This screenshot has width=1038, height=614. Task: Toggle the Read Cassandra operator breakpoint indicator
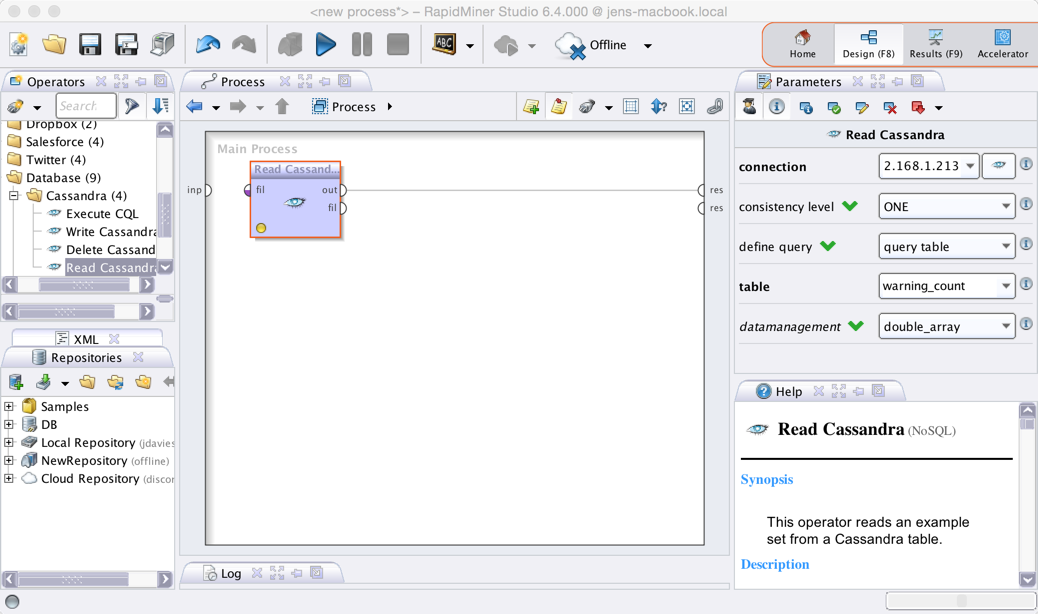tap(261, 228)
